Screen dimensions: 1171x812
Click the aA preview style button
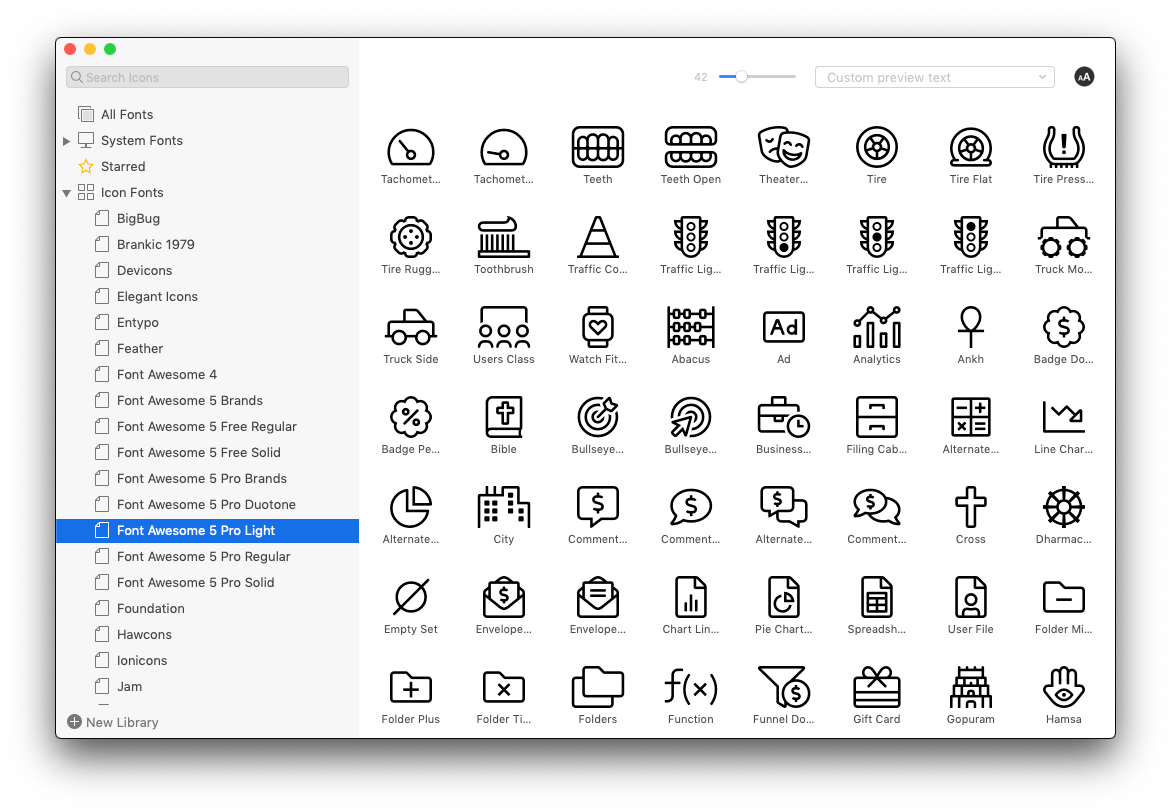coord(1084,76)
